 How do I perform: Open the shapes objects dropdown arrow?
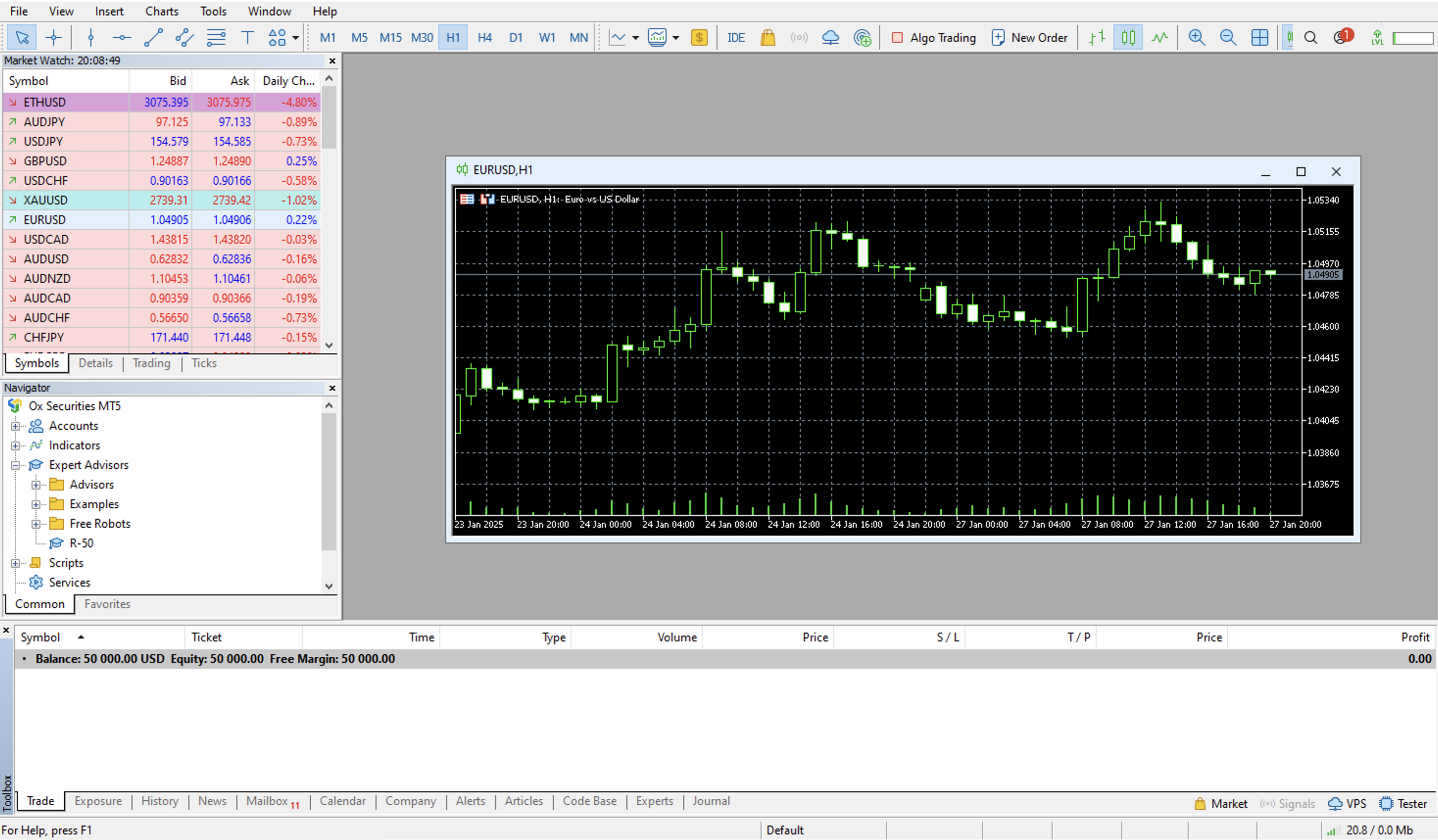(296, 38)
